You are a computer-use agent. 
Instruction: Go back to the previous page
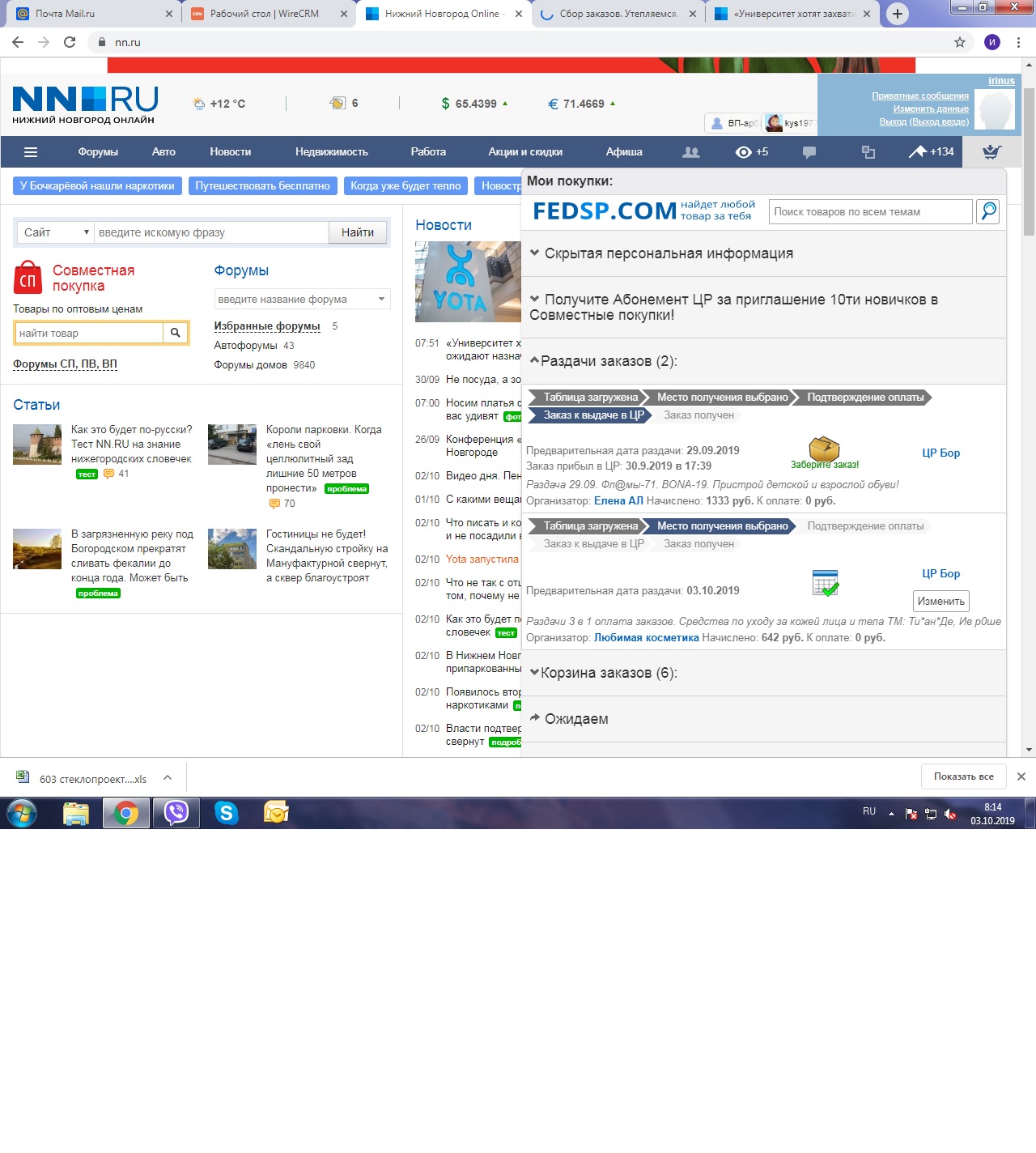coord(18,42)
